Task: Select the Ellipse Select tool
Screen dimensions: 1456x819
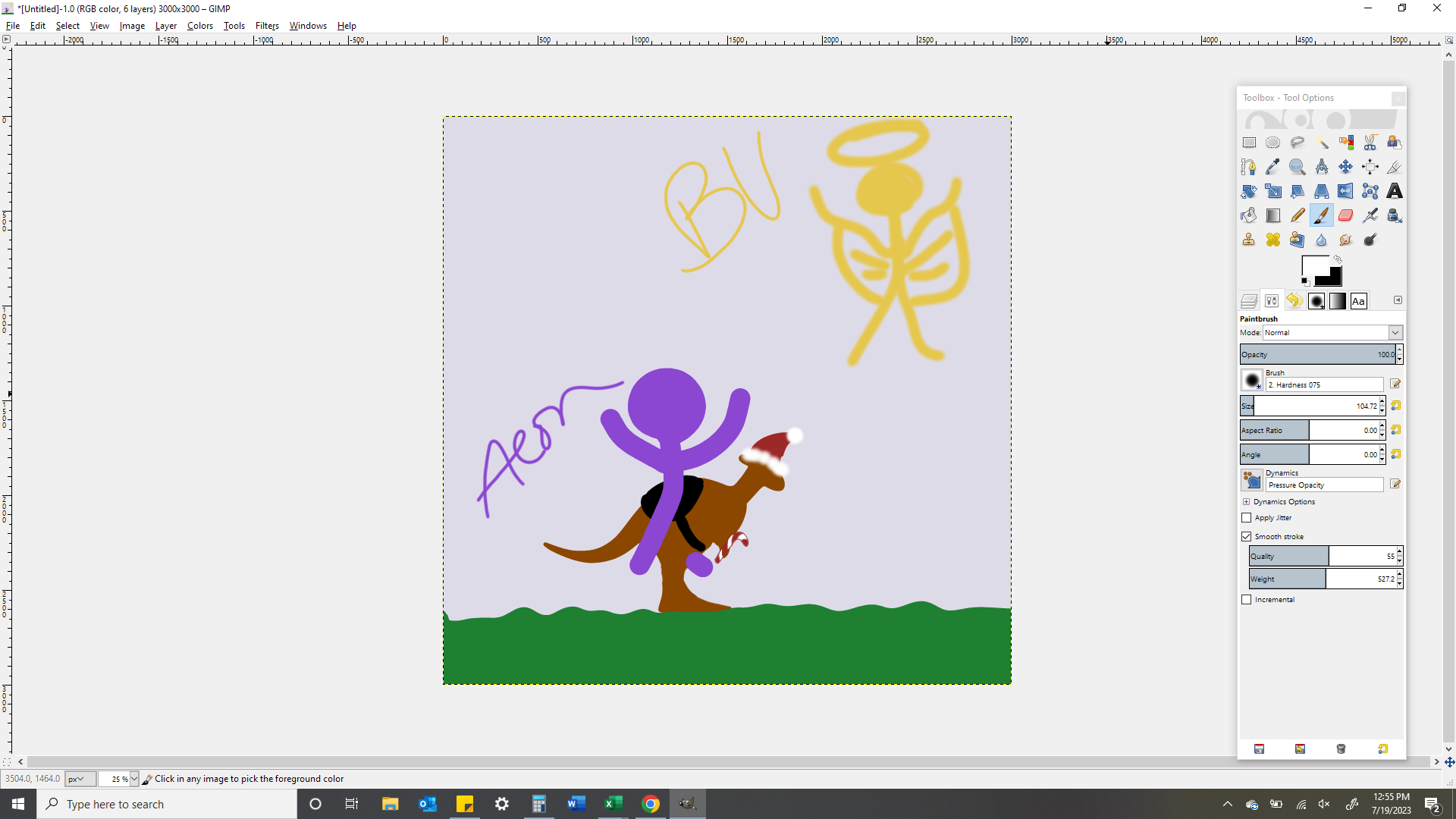Action: (x=1273, y=143)
